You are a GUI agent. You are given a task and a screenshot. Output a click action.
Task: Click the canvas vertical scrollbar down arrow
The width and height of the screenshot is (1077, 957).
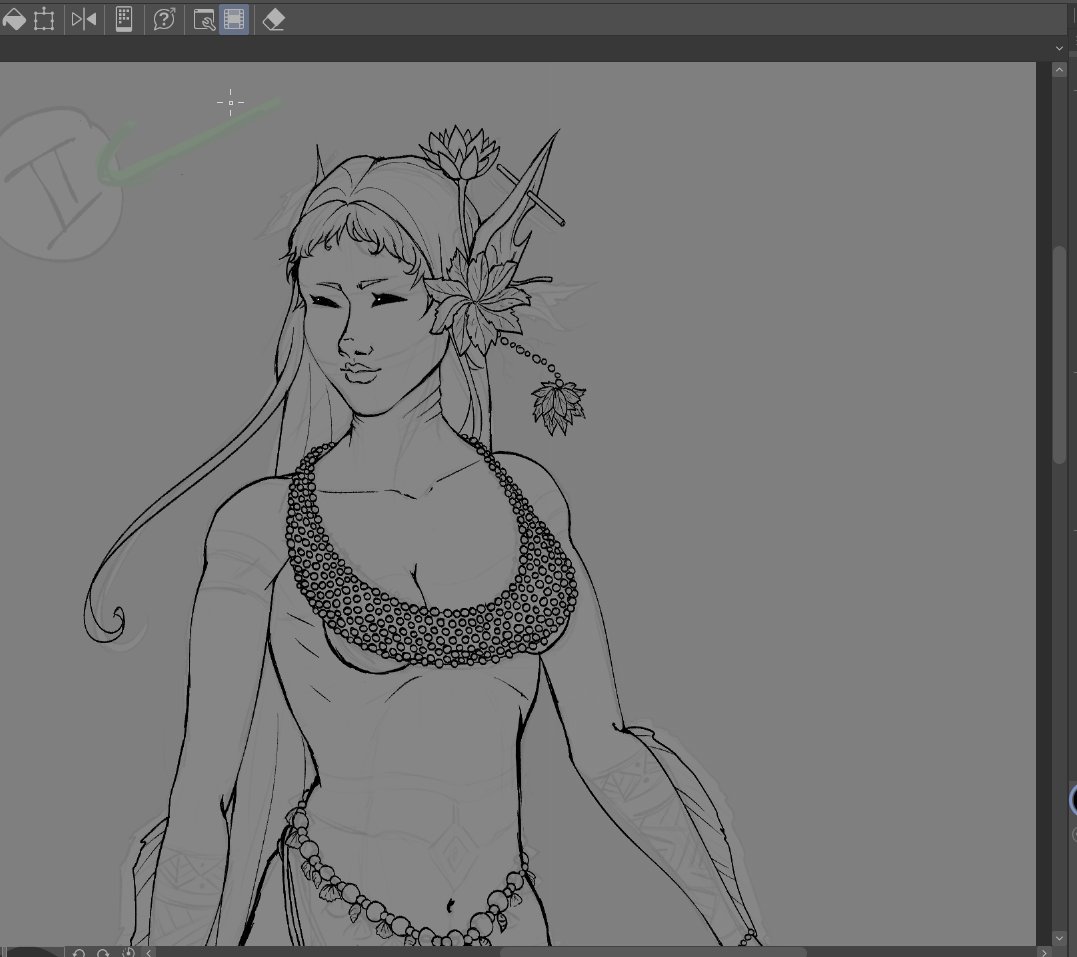point(1059,938)
